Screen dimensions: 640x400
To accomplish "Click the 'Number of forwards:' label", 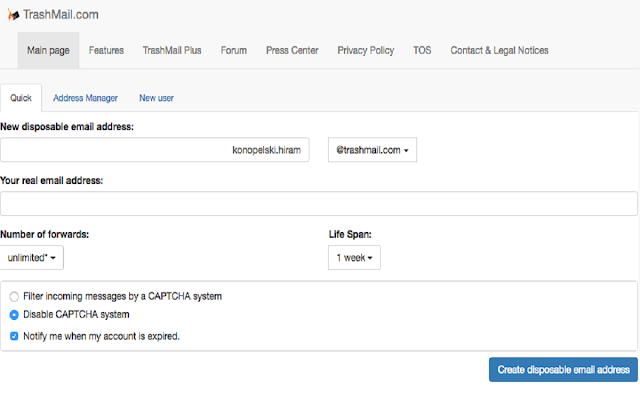I will point(44,235).
